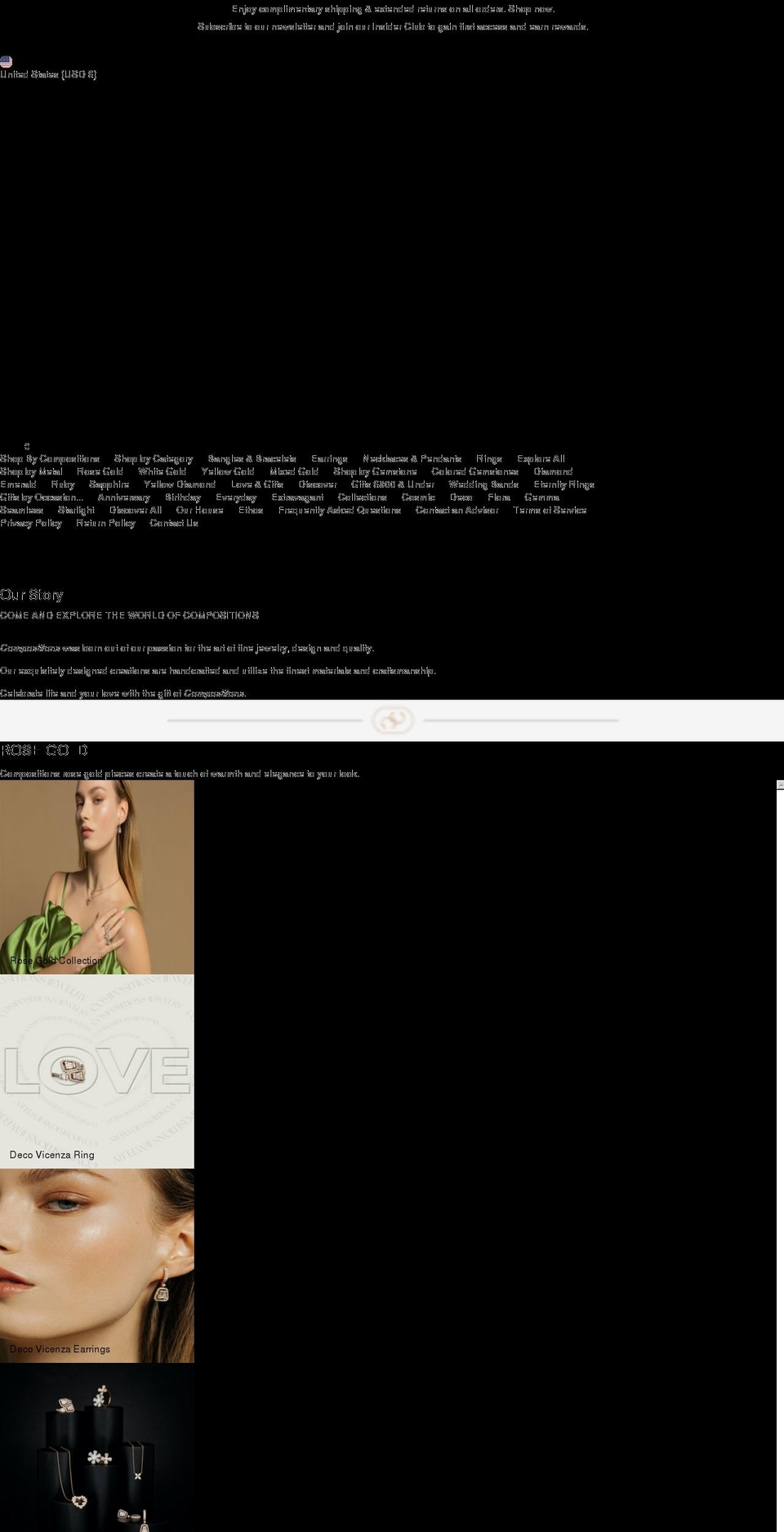This screenshot has height=1532, width=784.
Task: Select Earrings in navigation
Action: [x=329, y=458]
